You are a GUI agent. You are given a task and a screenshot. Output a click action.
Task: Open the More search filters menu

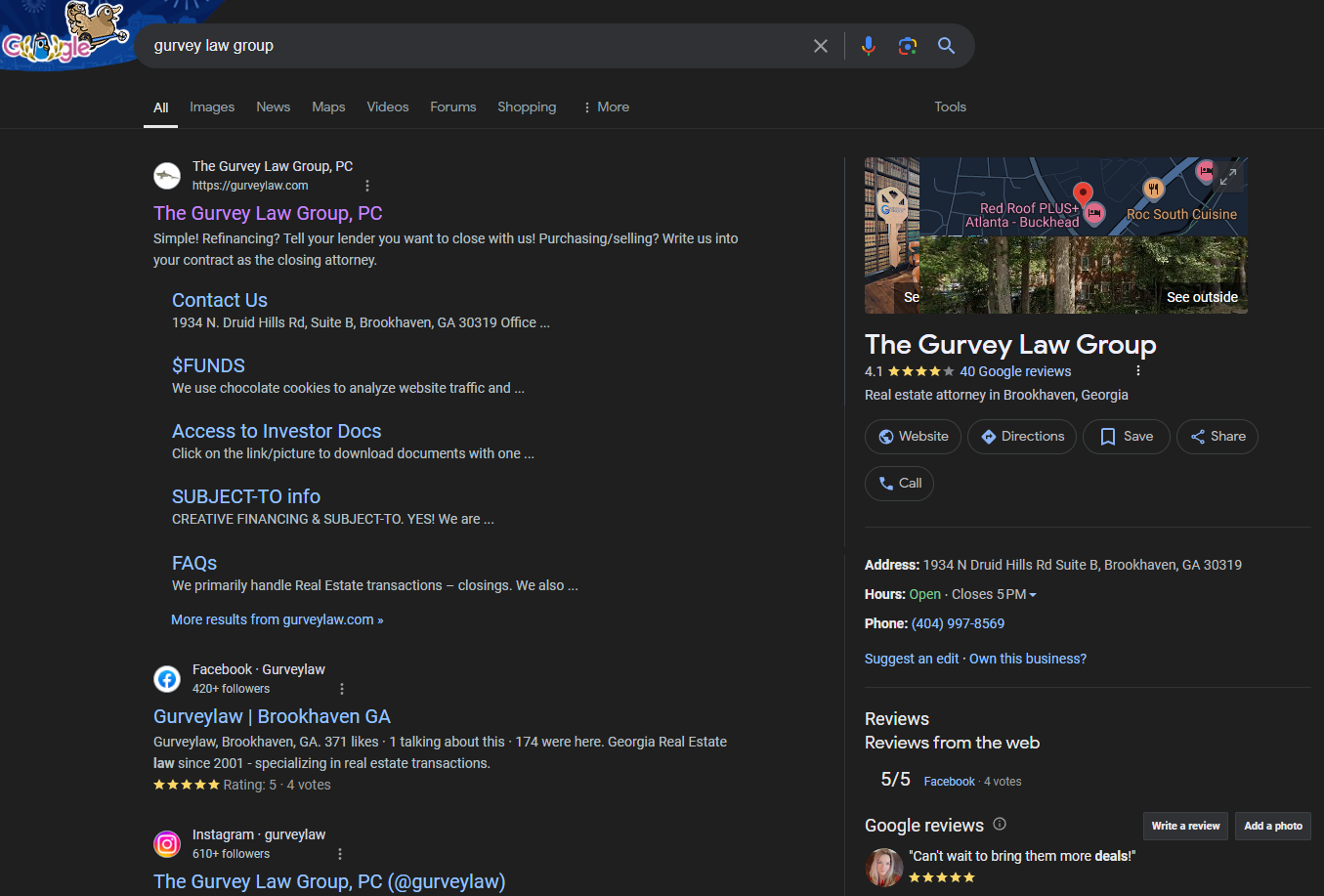[x=606, y=107]
